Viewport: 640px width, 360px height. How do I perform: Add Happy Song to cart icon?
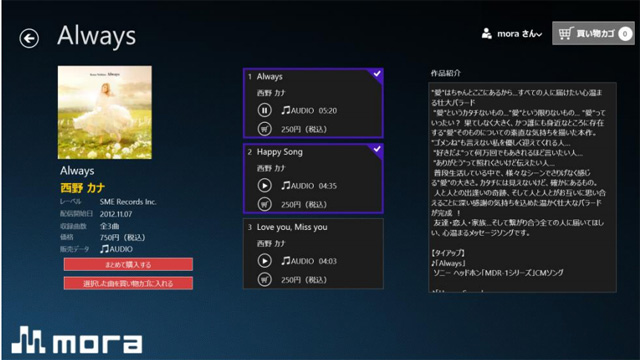[x=264, y=204]
